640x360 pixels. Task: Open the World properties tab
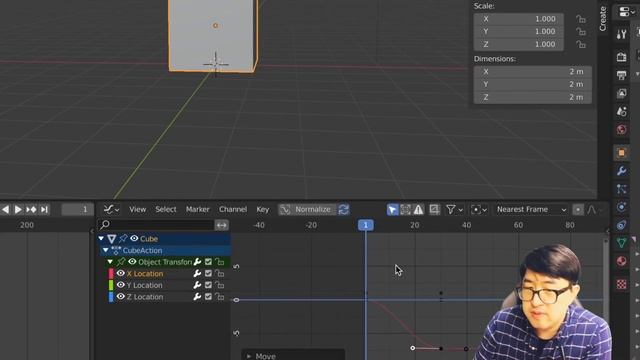click(x=621, y=130)
